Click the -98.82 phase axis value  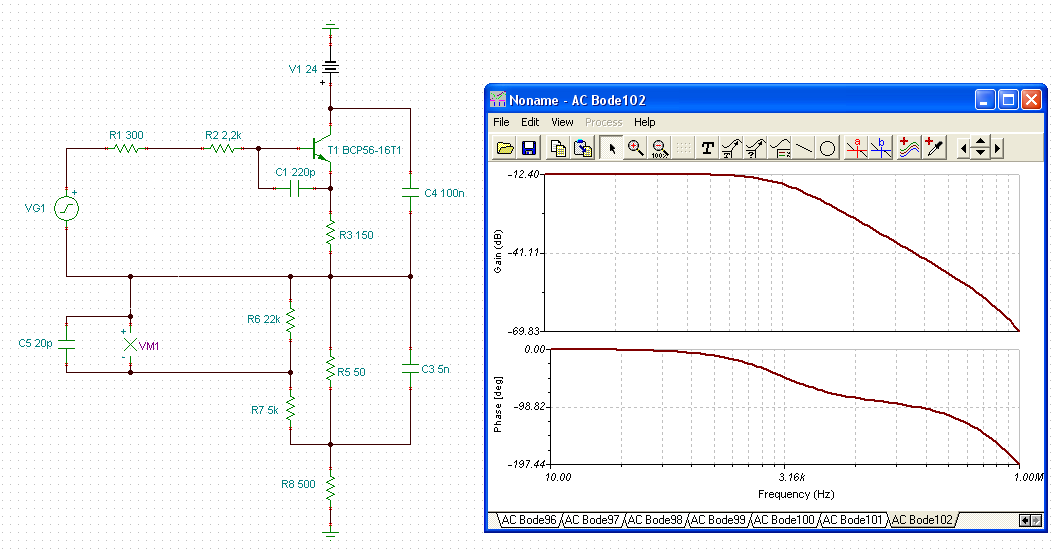click(x=529, y=407)
